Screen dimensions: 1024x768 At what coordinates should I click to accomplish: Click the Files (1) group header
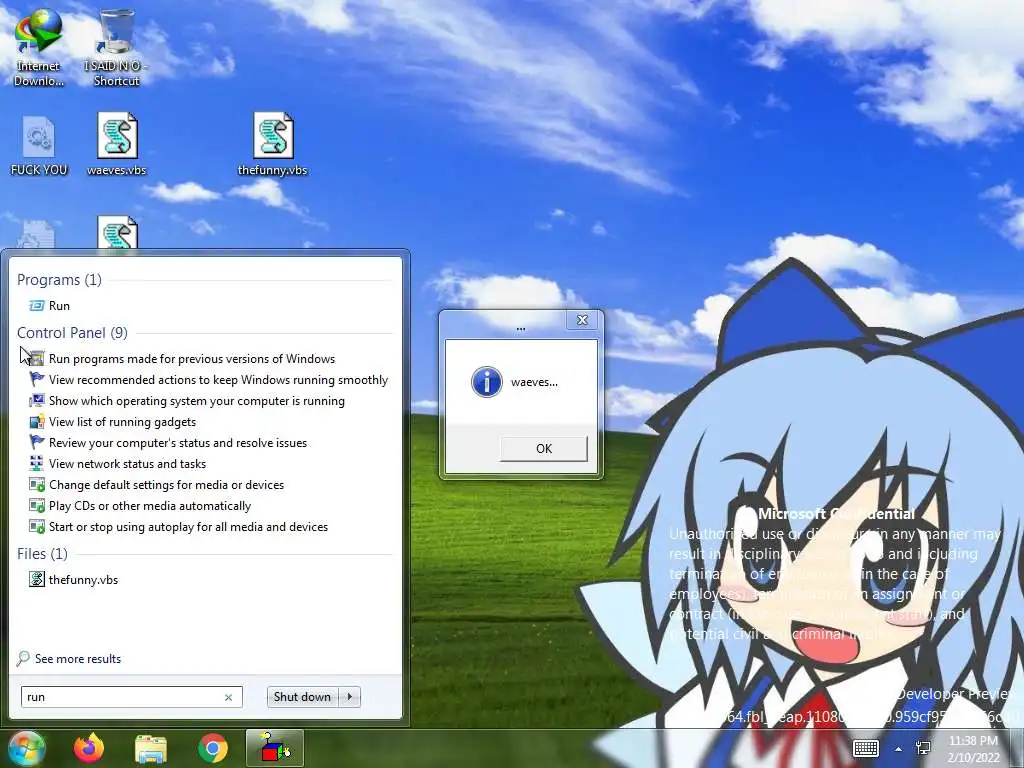pos(42,554)
